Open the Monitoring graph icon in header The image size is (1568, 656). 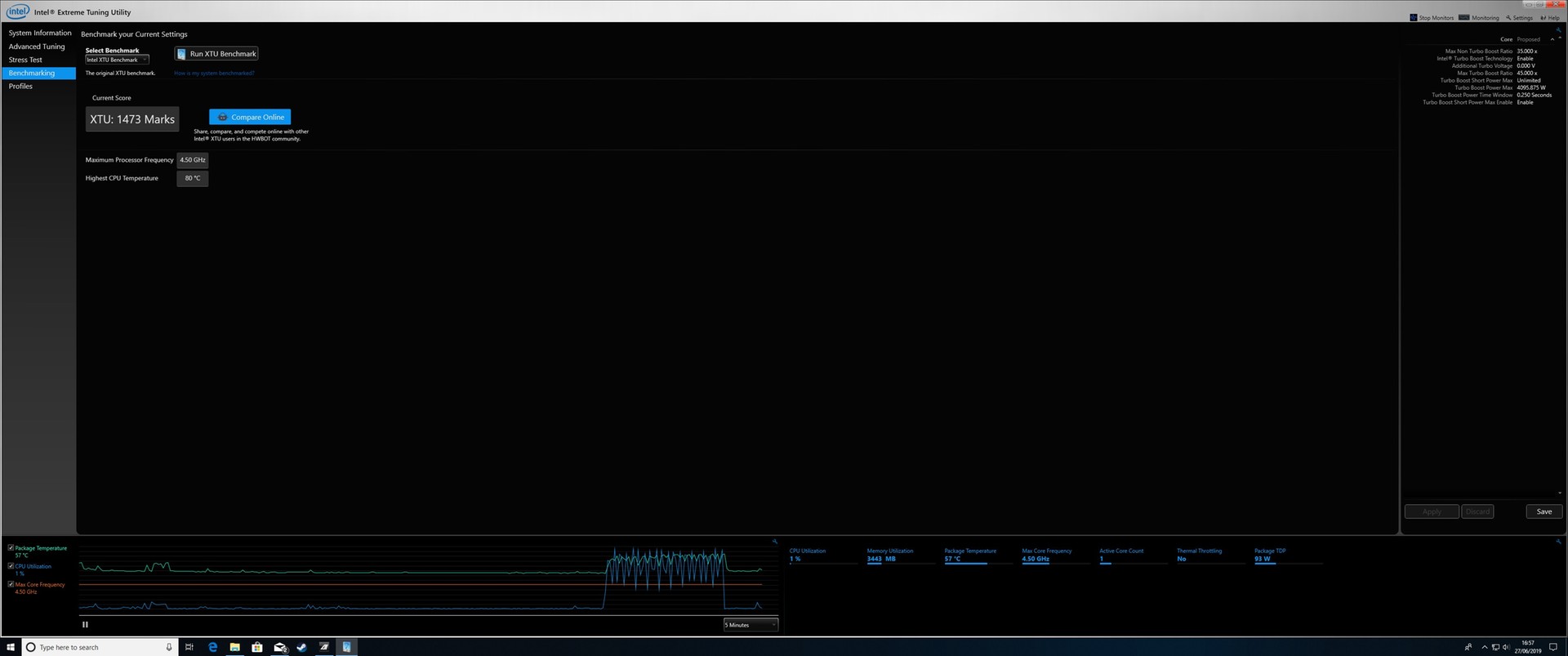[x=1464, y=17]
